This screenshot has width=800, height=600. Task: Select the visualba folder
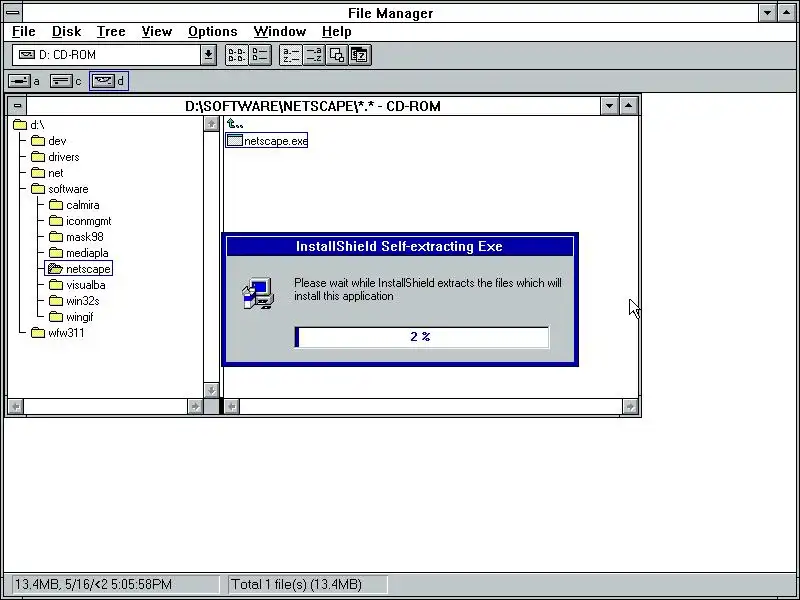point(78,285)
